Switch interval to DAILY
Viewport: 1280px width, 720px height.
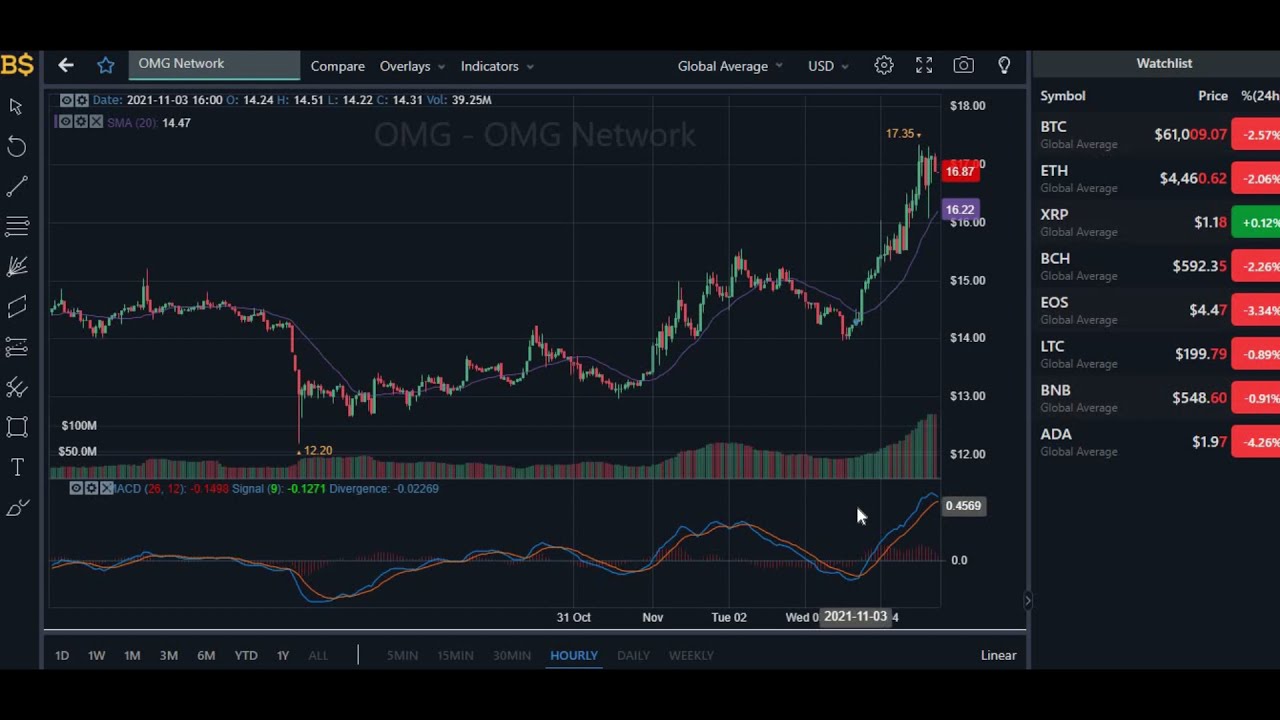click(x=633, y=655)
